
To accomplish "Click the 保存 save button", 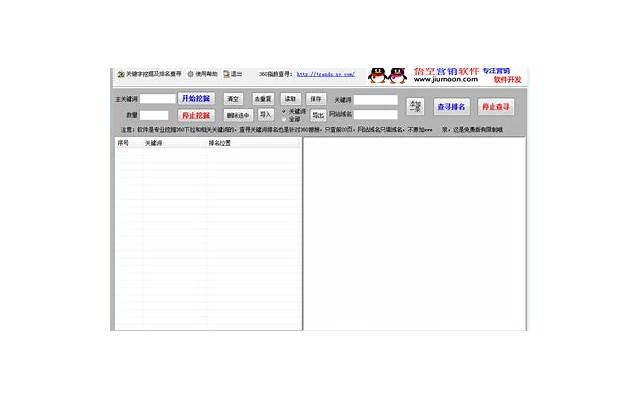I will [316, 99].
